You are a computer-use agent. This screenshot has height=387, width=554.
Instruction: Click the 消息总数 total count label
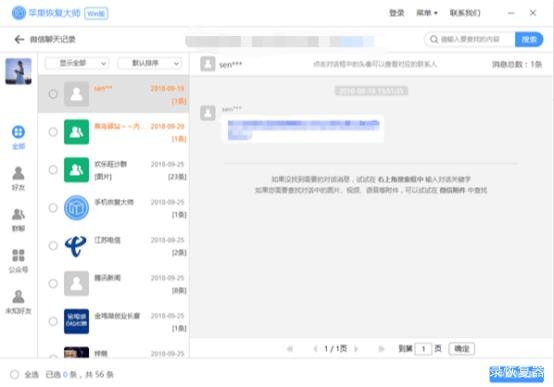517,64
